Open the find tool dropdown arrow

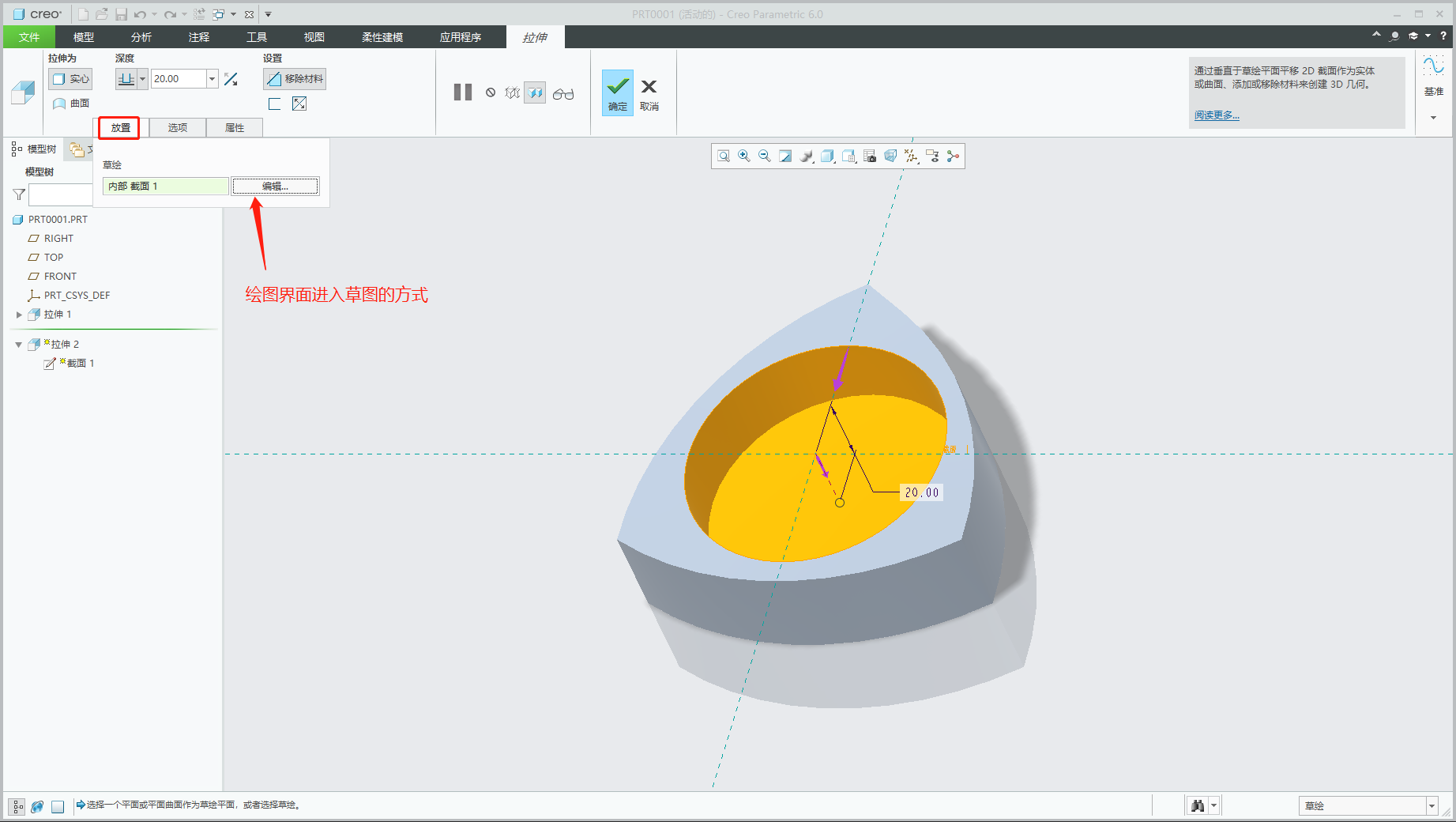[x=1213, y=806]
